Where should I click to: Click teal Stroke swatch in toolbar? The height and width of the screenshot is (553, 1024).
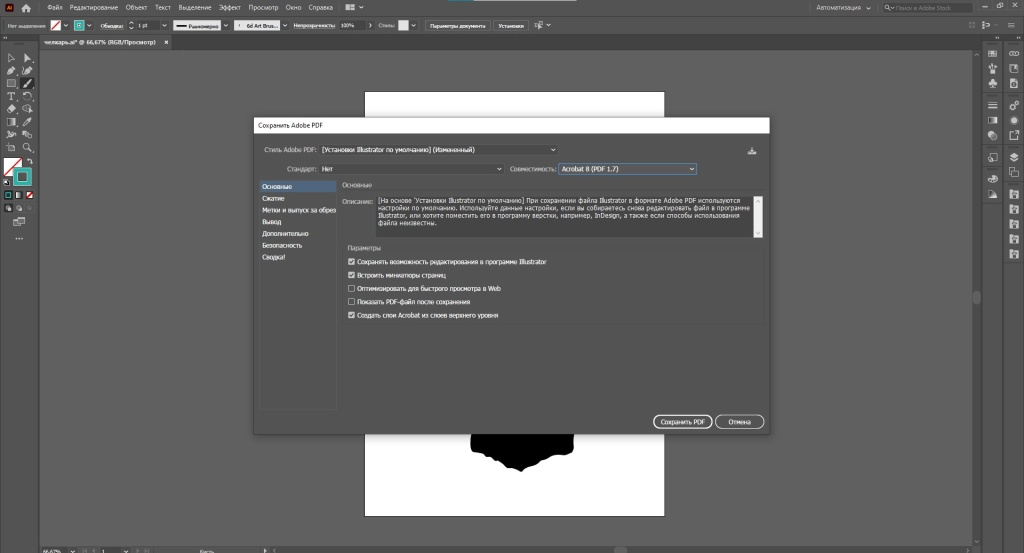(x=23, y=177)
